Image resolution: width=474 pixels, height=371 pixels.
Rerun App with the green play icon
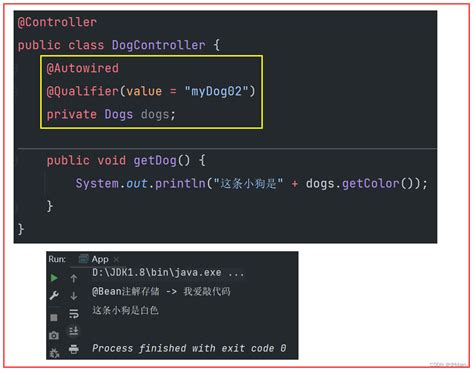(54, 278)
